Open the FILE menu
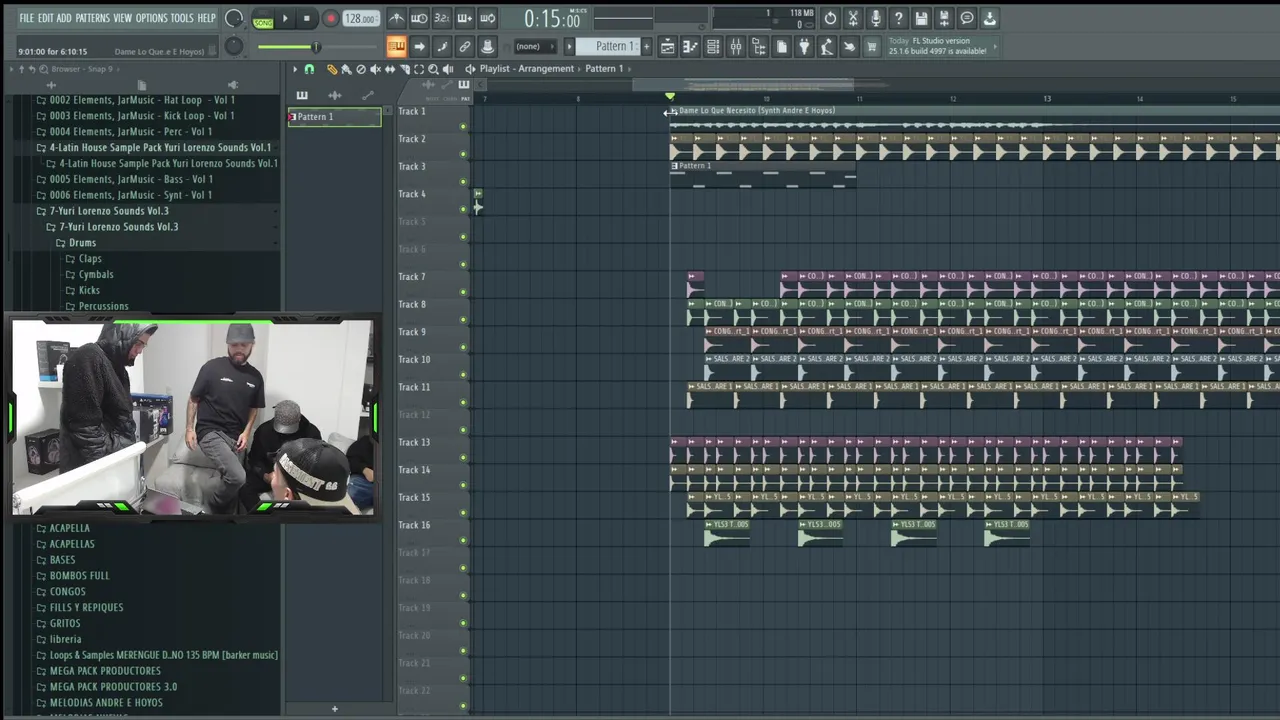Viewport: 1280px width, 720px height. (27, 18)
